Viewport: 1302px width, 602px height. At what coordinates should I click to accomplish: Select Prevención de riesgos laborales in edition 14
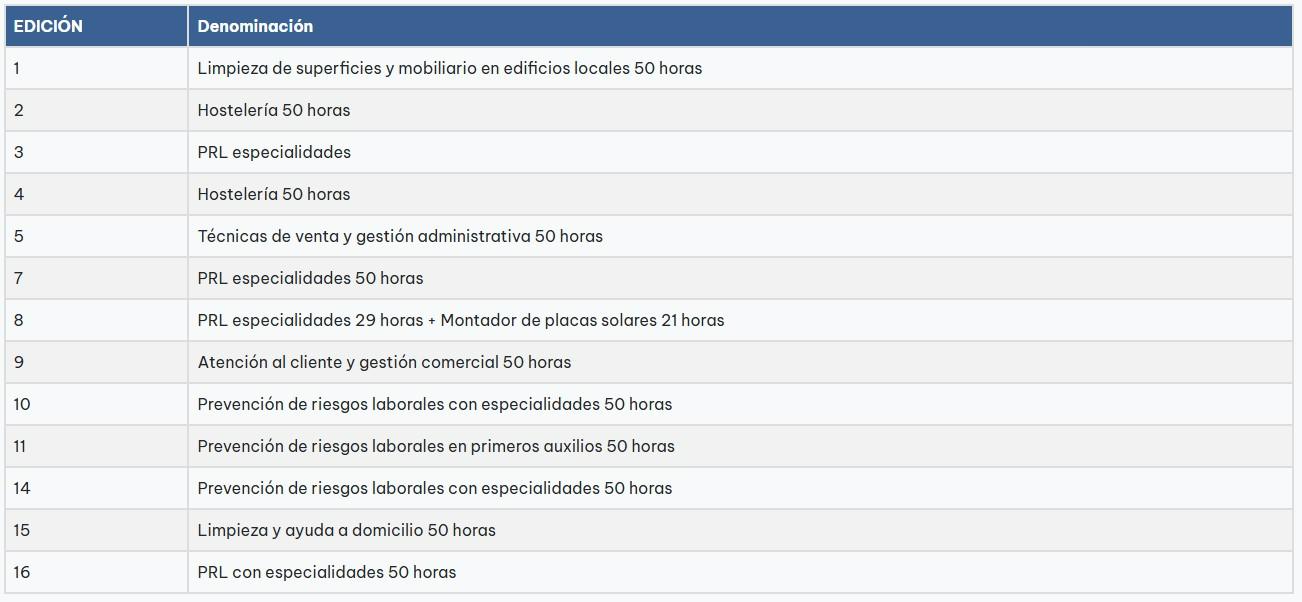pos(434,489)
